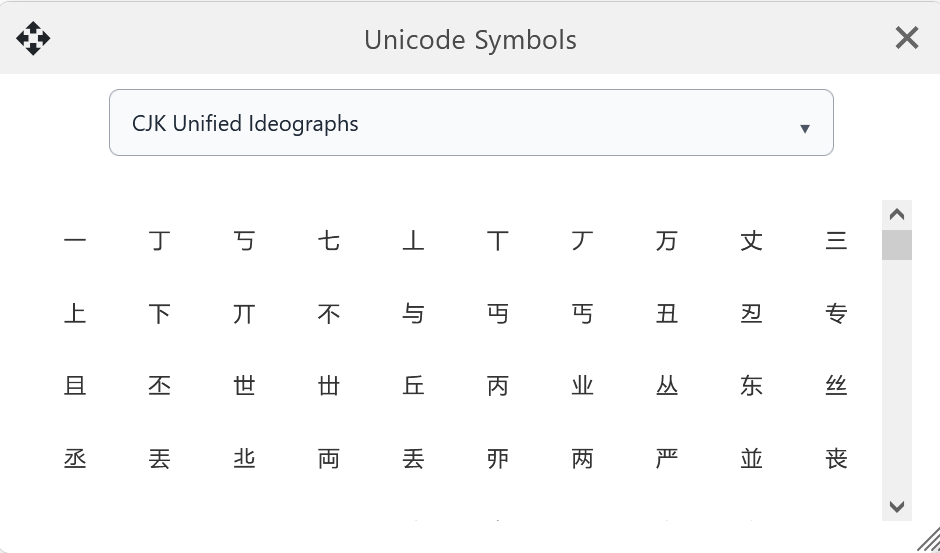Viewport: 940px width, 553px height.
Task: Select the 不 character
Action: pyautogui.click(x=329, y=314)
